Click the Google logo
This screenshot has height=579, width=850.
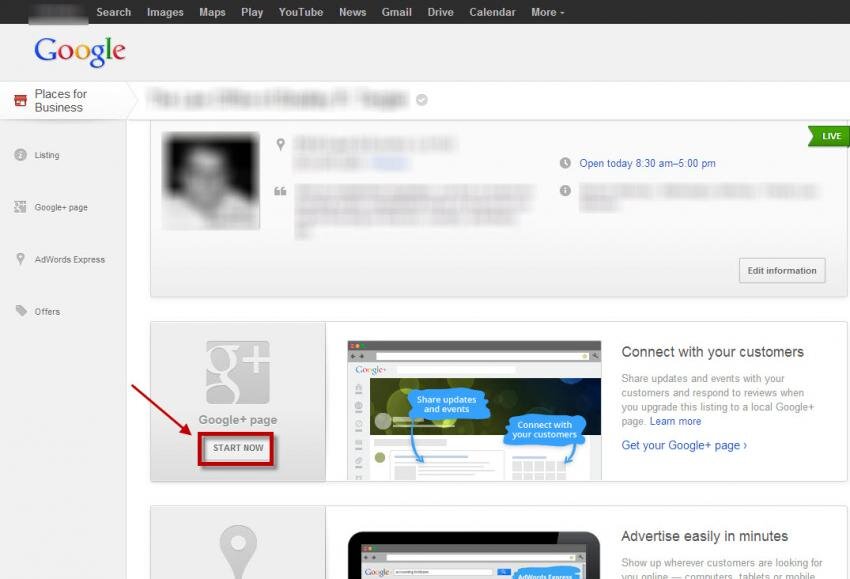click(80, 52)
